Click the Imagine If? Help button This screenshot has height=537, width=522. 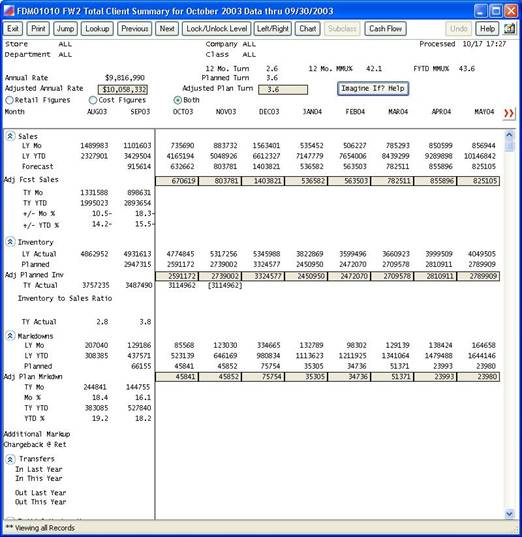pyautogui.click(x=373, y=89)
